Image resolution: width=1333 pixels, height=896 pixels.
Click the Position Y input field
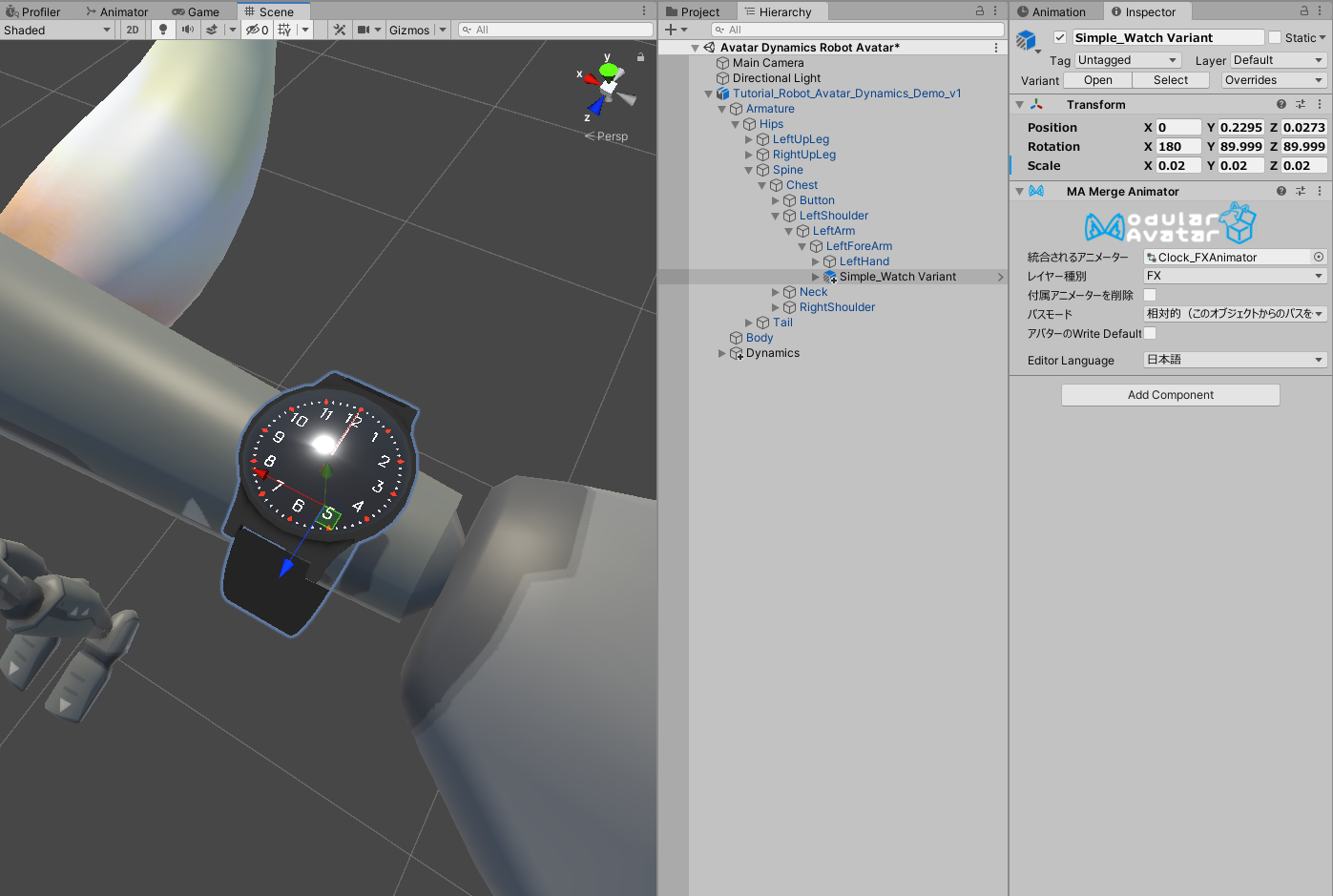1240,127
